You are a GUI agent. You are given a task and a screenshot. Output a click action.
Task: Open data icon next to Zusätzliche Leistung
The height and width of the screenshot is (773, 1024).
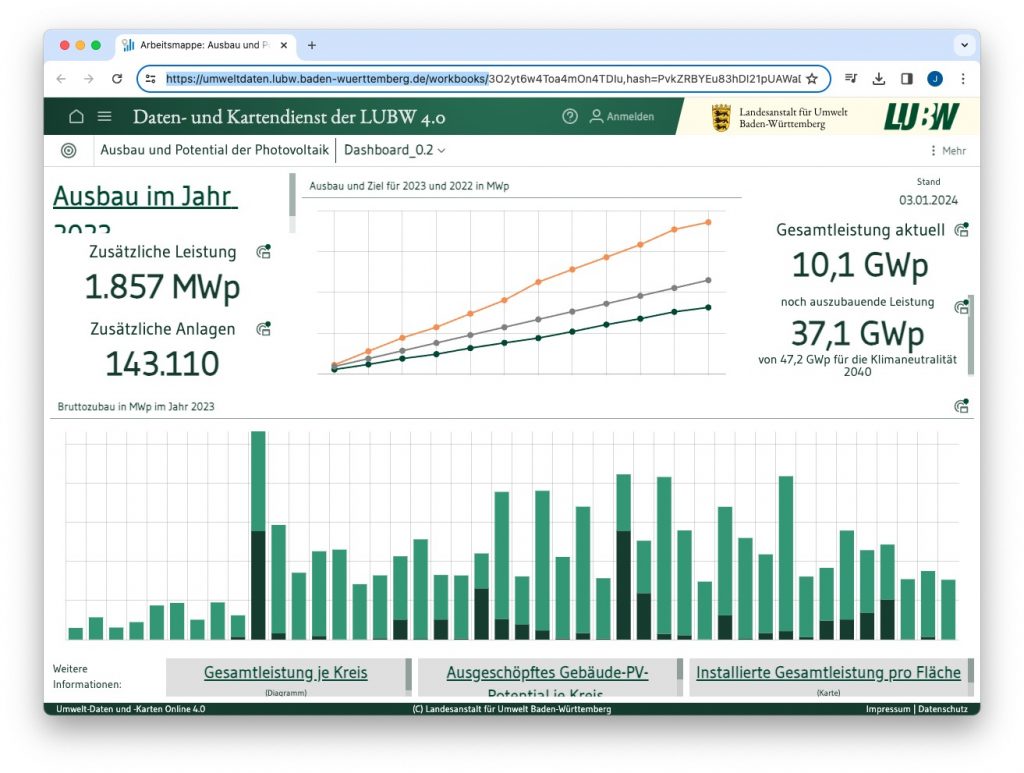point(263,252)
